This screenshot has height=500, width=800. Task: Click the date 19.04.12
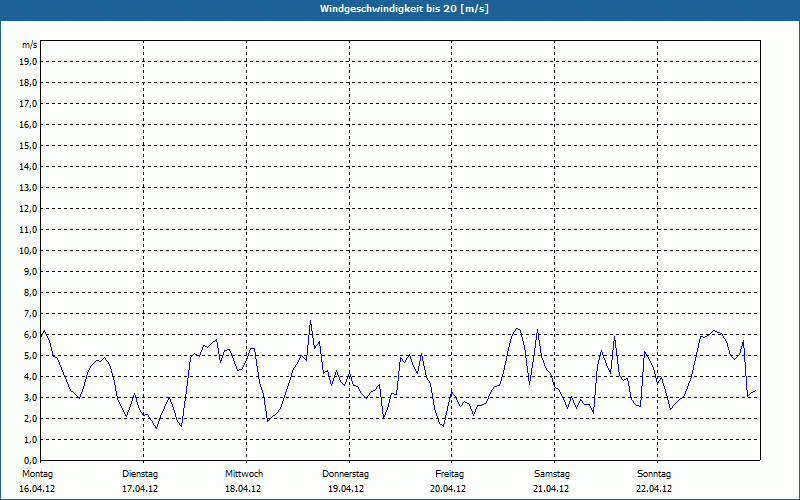[x=346, y=488]
